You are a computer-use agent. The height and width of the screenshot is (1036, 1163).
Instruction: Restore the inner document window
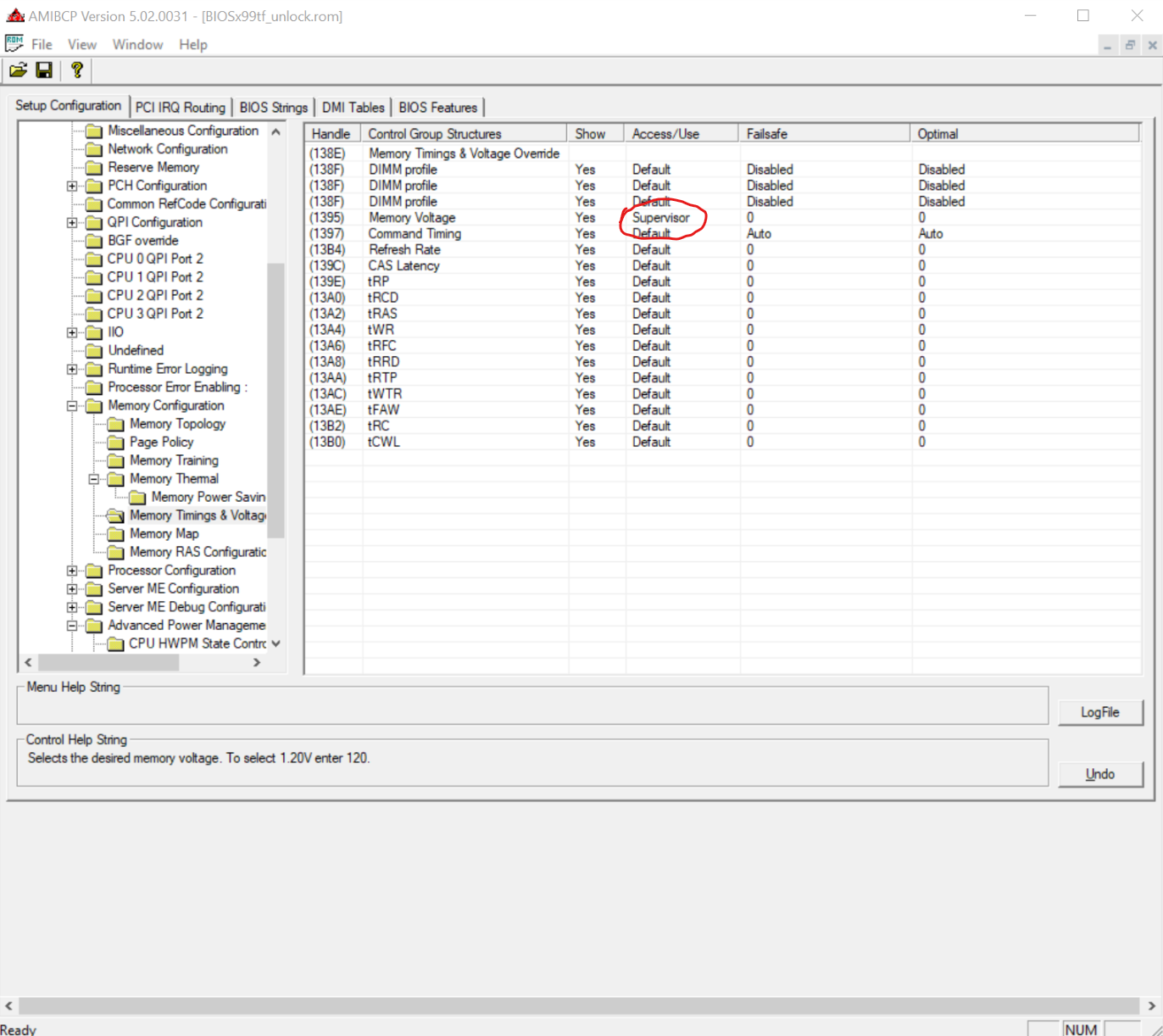(1130, 45)
